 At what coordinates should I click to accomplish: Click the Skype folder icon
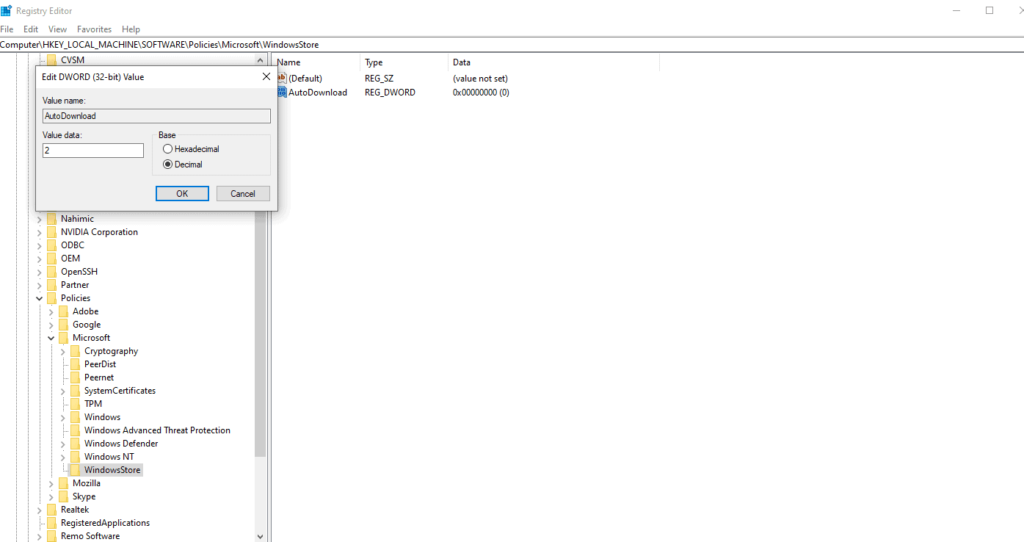pyautogui.click(x=63, y=496)
